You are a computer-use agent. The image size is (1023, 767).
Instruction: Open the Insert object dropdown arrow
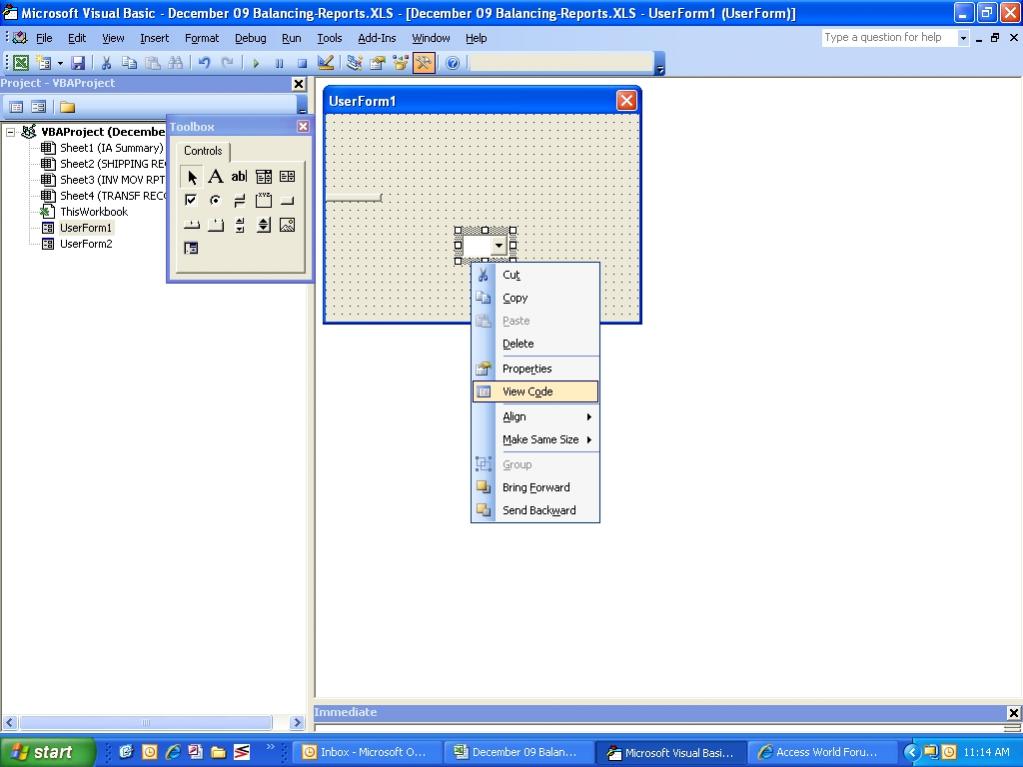pos(60,63)
